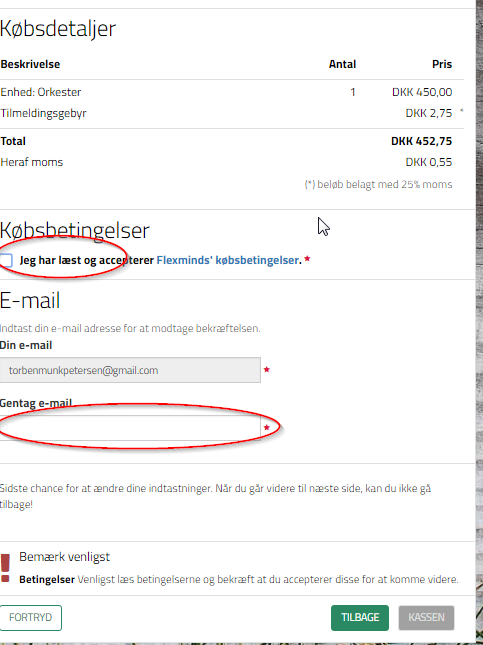Go back with the TILBAGE button

(360, 617)
